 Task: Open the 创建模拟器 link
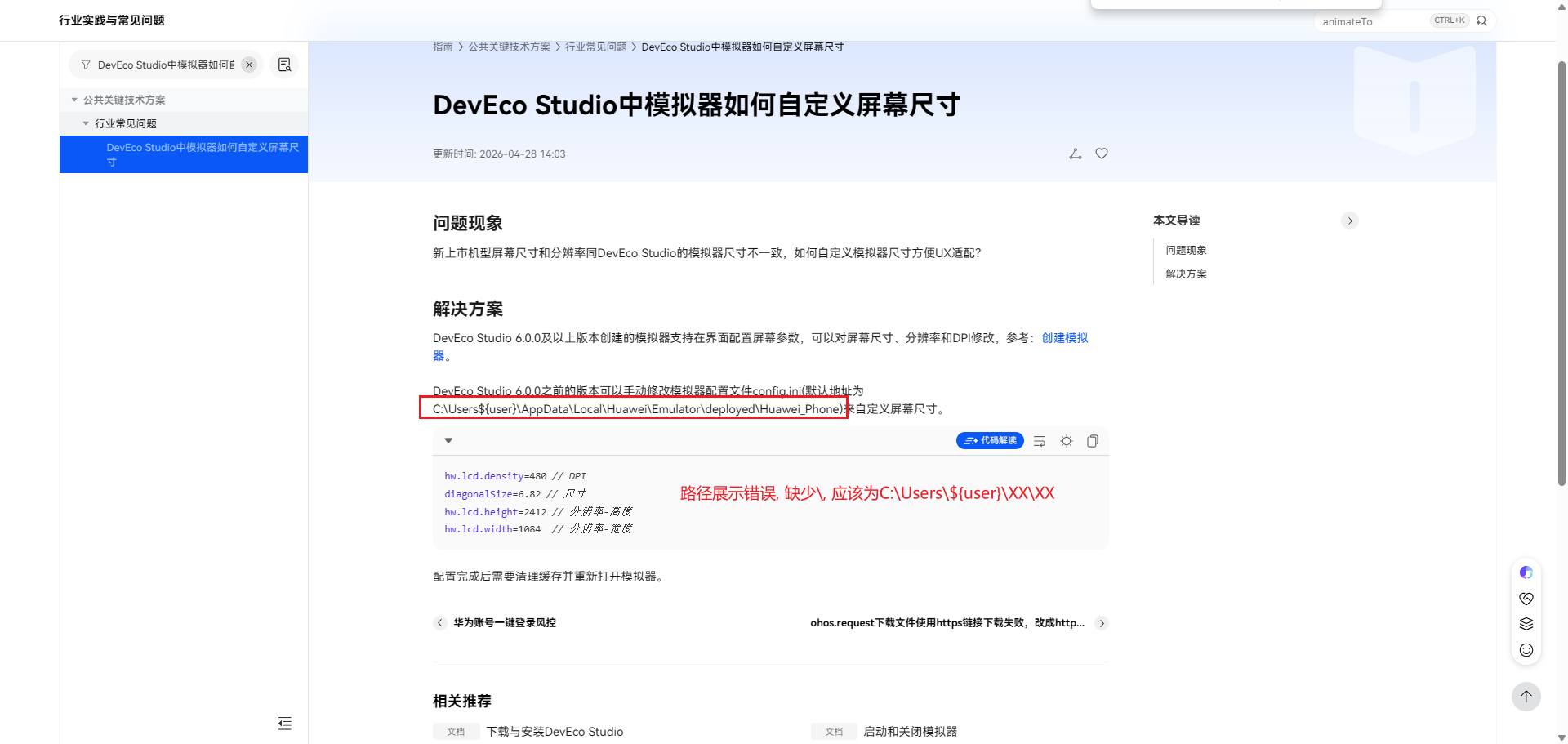(x=1064, y=338)
